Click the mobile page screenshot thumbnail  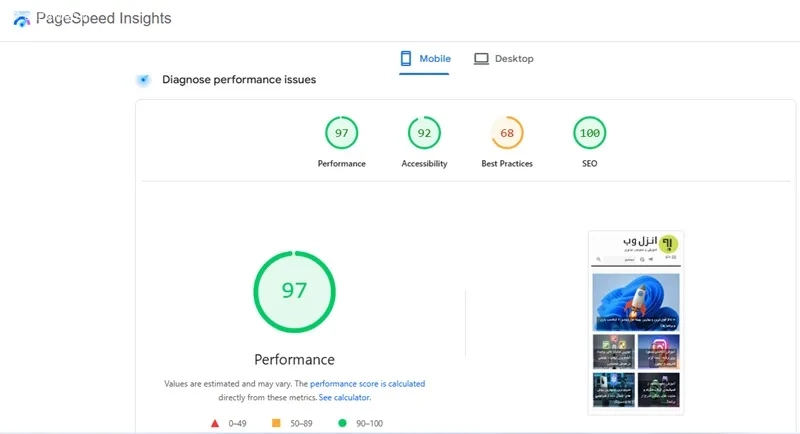(x=636, y=323)
